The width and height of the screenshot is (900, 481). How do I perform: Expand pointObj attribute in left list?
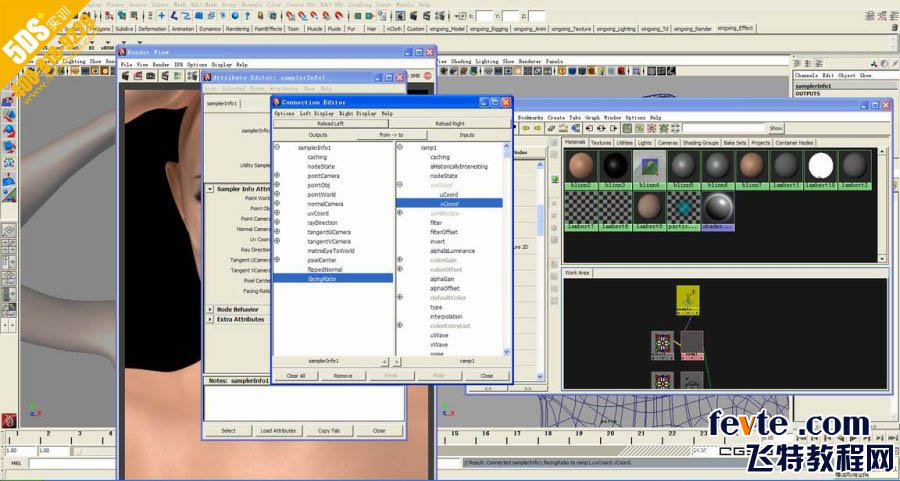click(277, 185)
